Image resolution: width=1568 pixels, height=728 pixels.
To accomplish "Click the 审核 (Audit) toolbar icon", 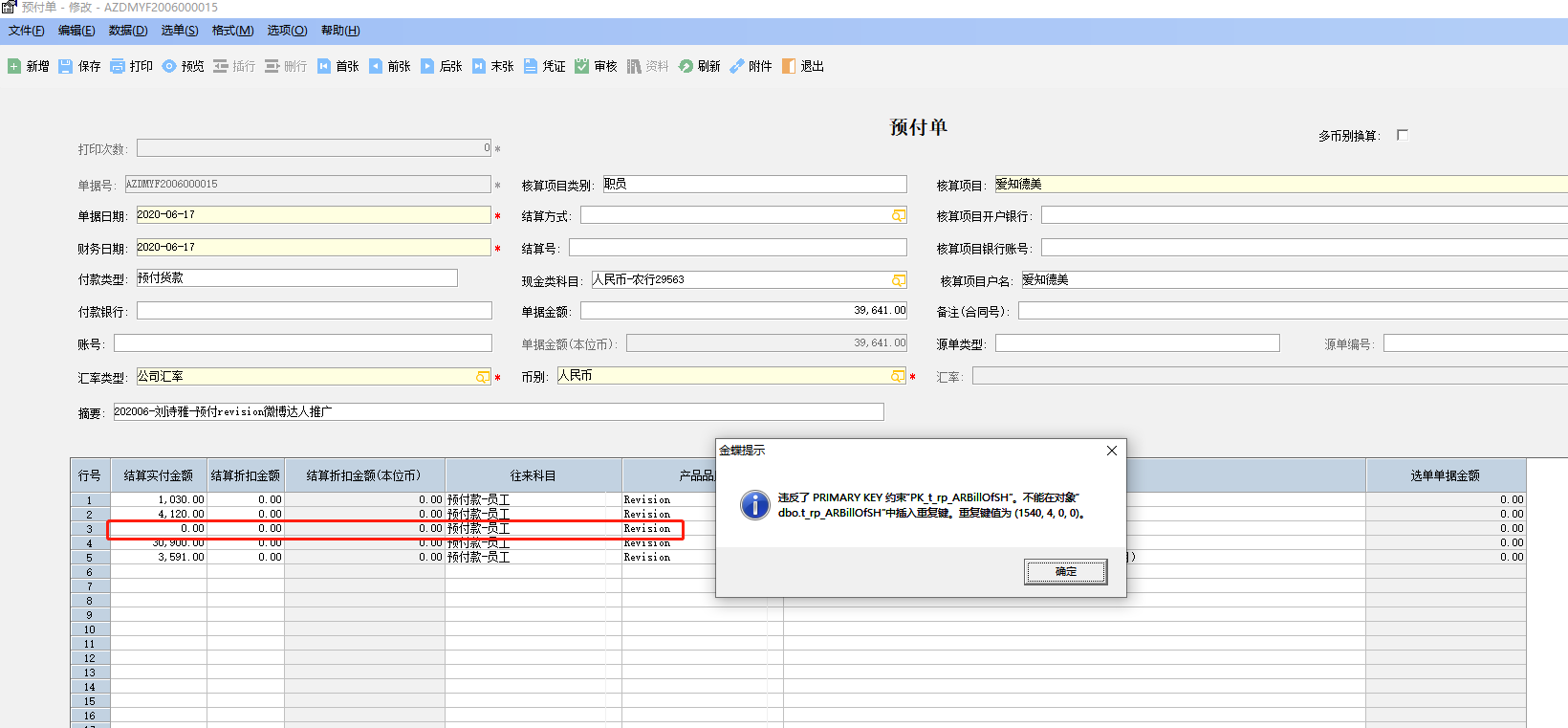I will (x=582, y=66).
